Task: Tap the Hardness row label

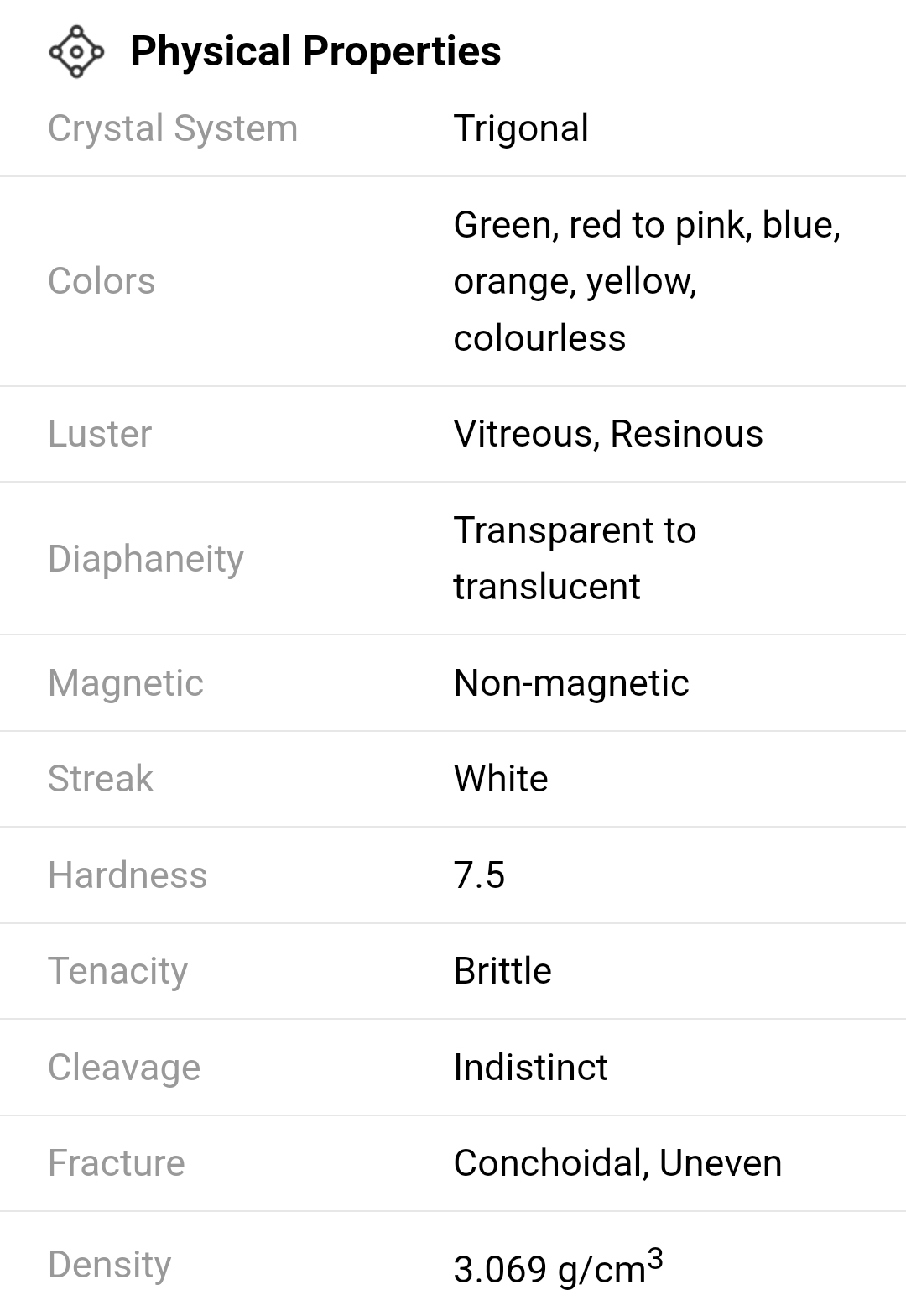Action: pyautogui.click(x=128, y=875)
